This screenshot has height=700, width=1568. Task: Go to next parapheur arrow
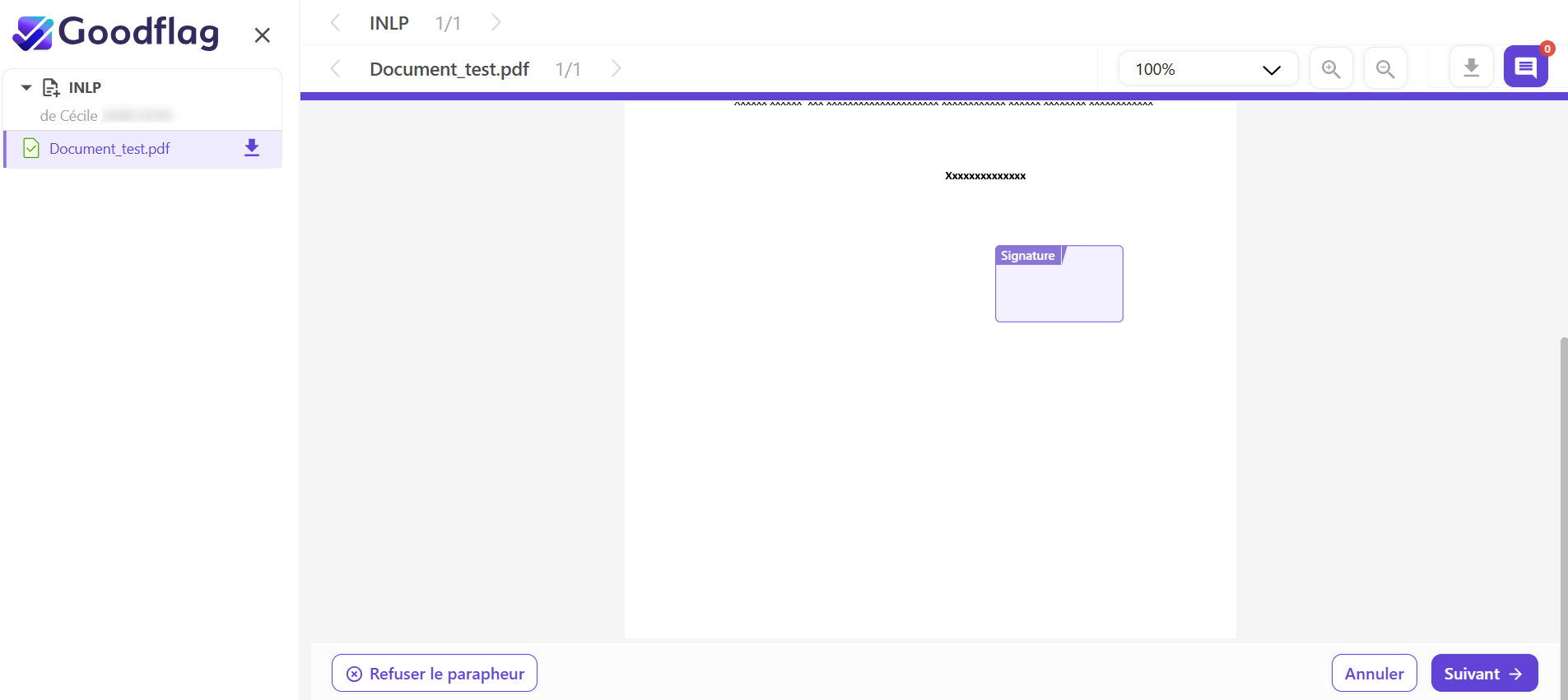coord(496,23)
